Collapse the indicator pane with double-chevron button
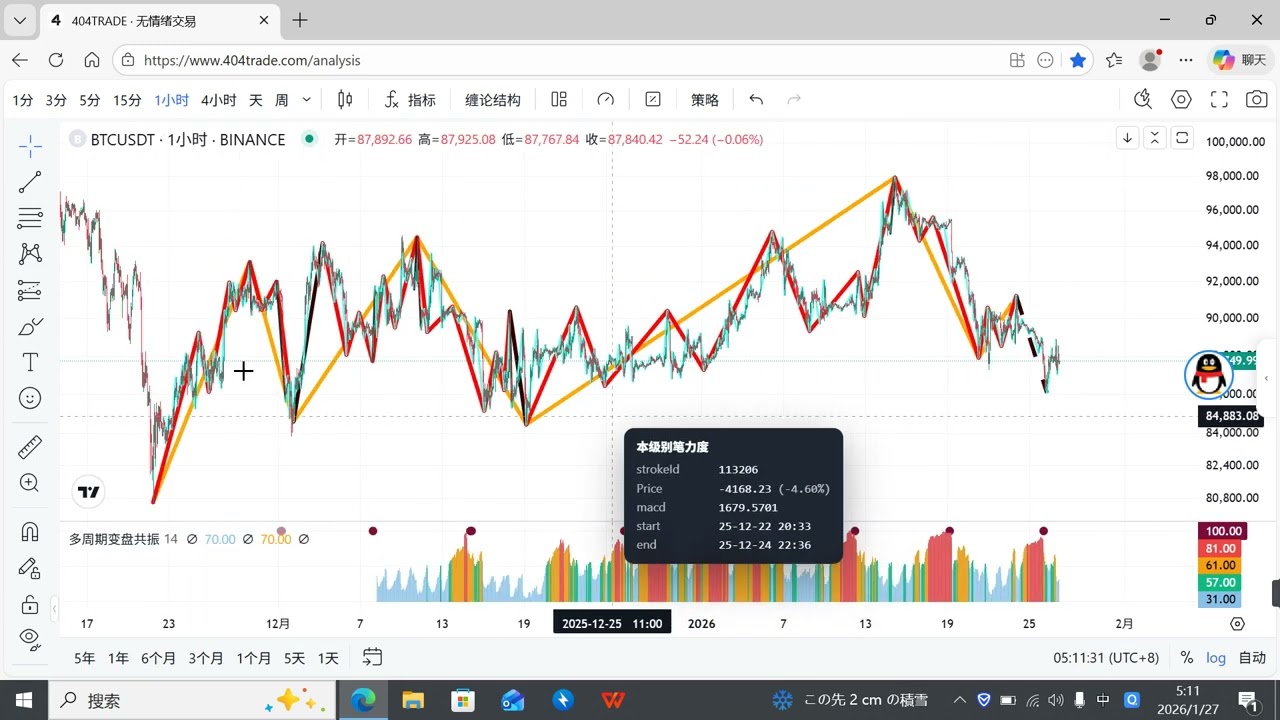 pos(1155,138)
